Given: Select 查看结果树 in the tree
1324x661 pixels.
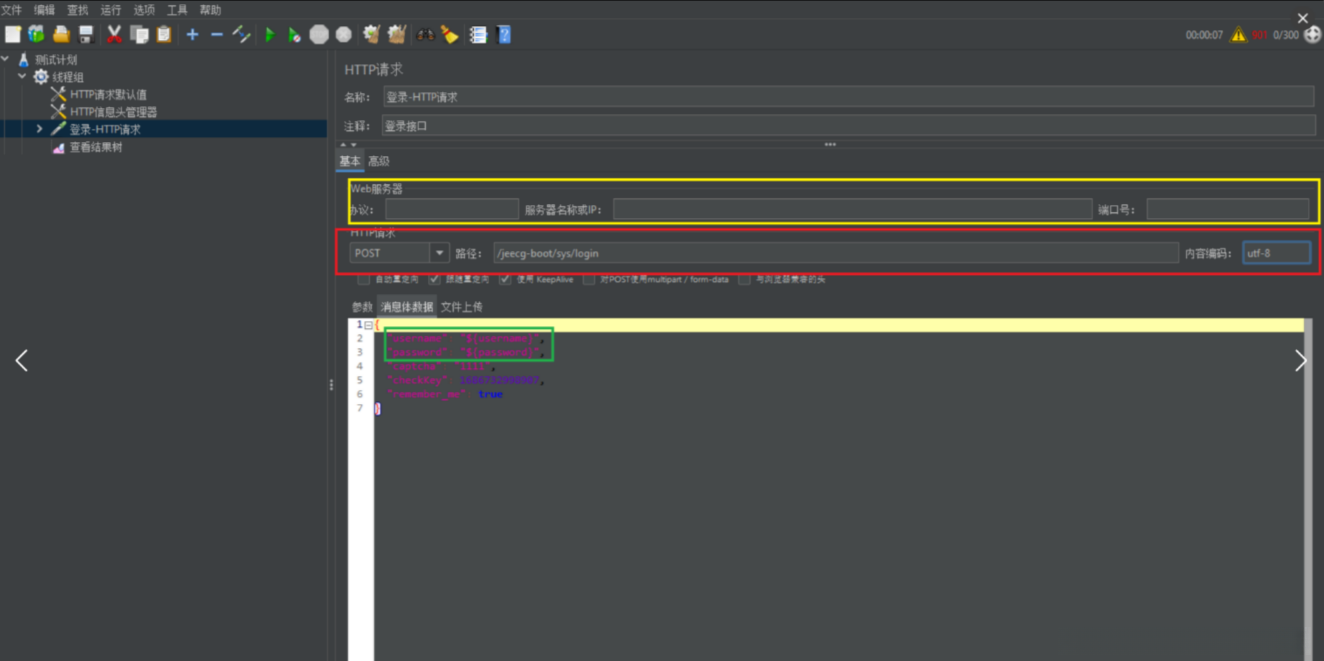Looking at the screenshot, I should point(96,147).
